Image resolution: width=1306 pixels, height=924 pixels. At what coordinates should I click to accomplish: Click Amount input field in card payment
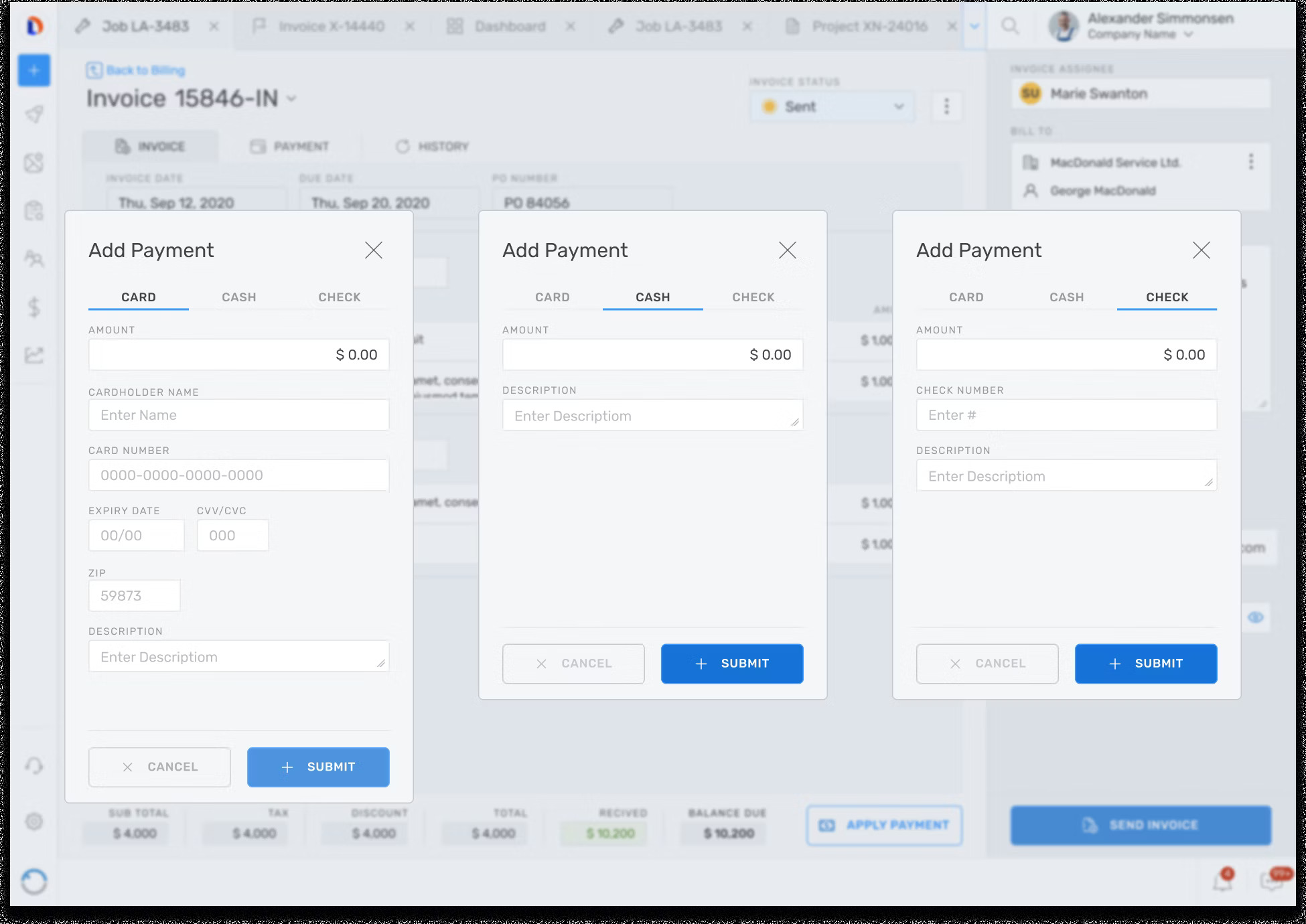coord(239,355)
